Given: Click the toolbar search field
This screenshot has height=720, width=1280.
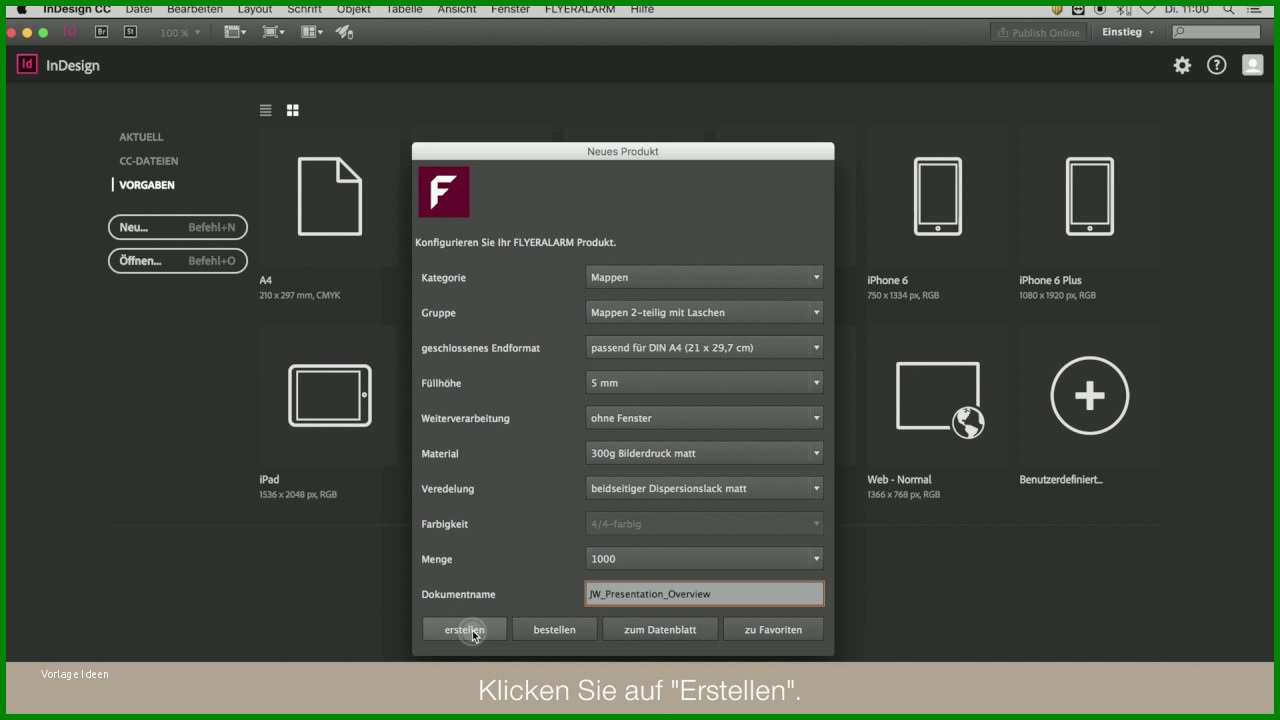Looking at the screenshot, I should tap(1216, 32).
